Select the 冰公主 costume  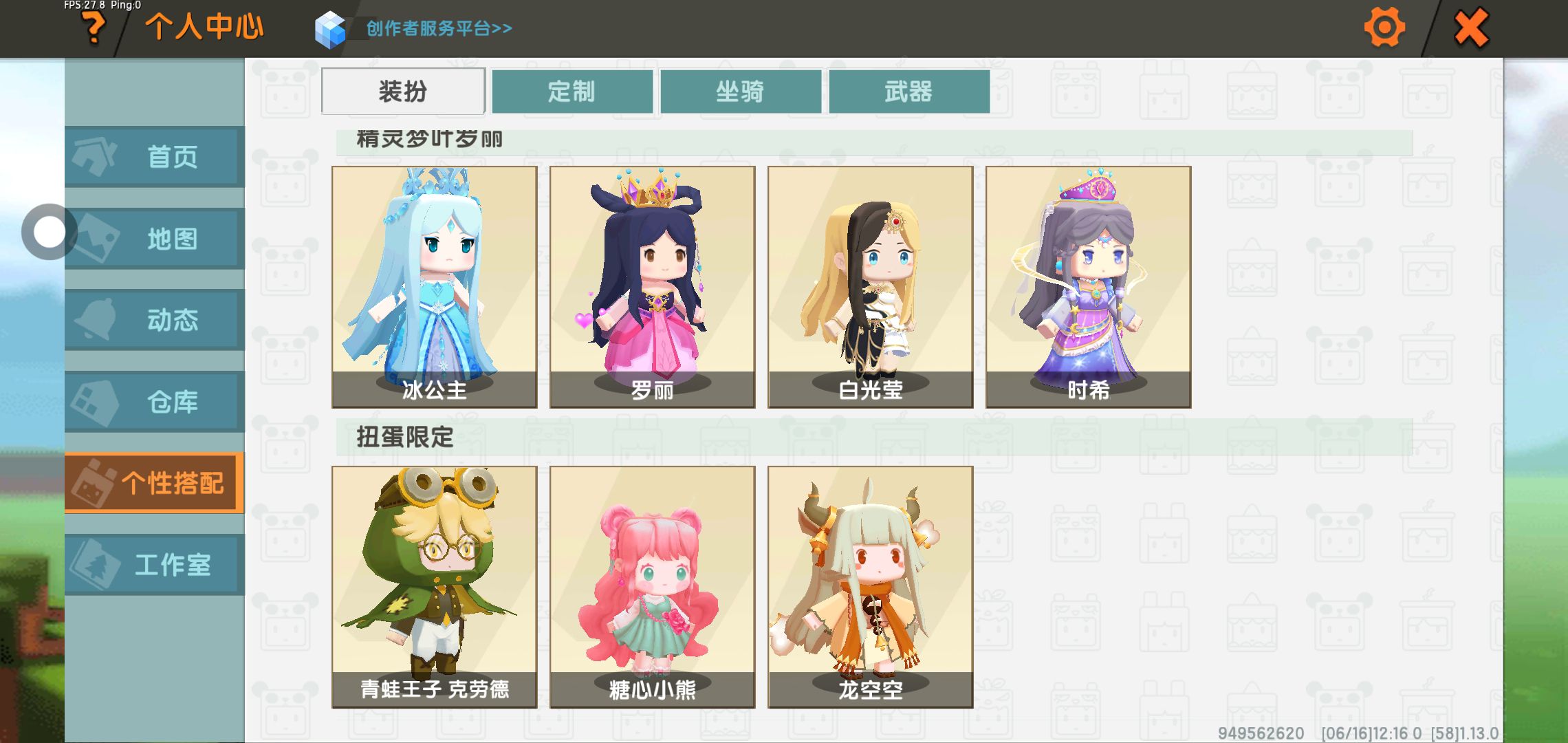(435, 287)
